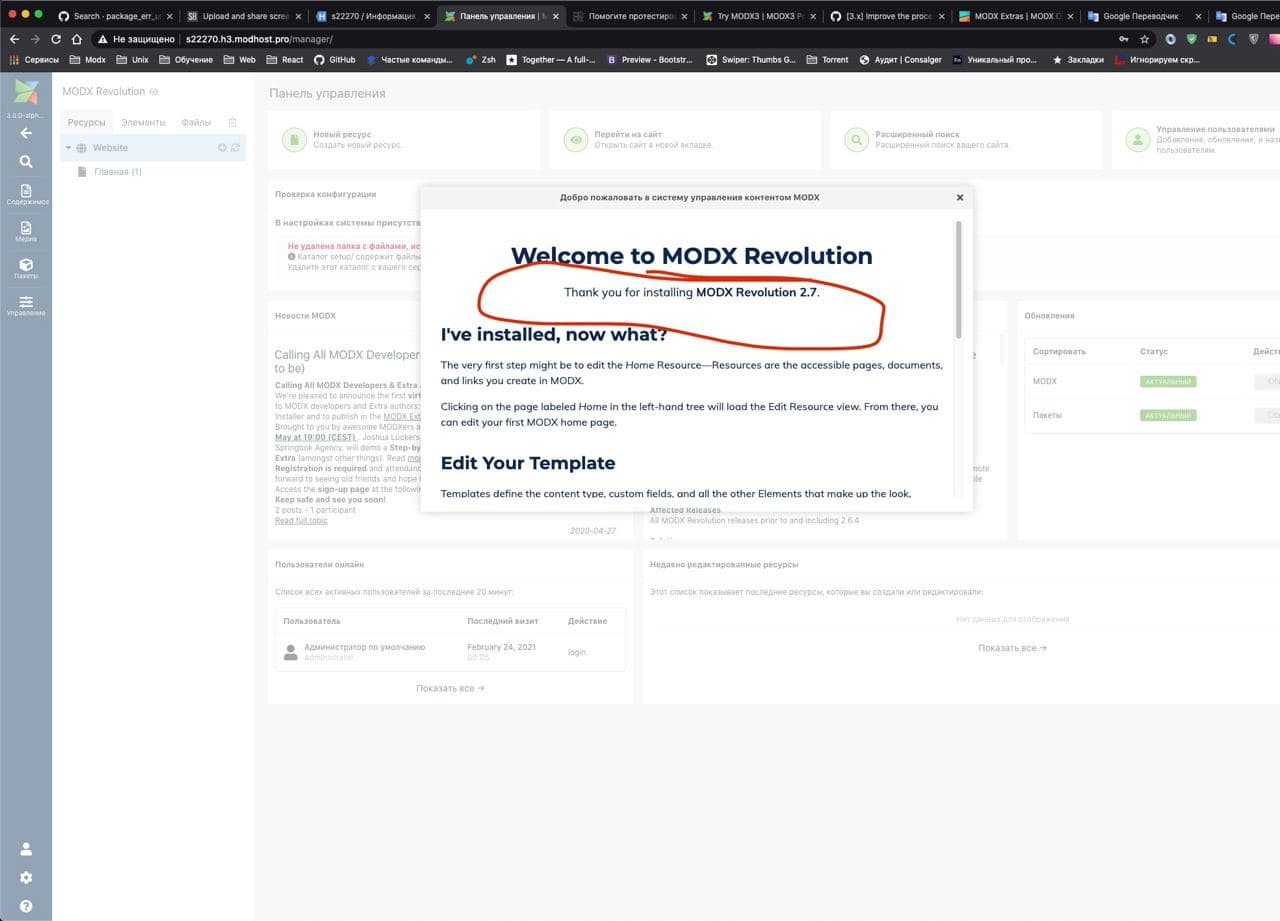Click the login action cell
The width and height of the screenshot is (1280, 921).
pos(577,652)
